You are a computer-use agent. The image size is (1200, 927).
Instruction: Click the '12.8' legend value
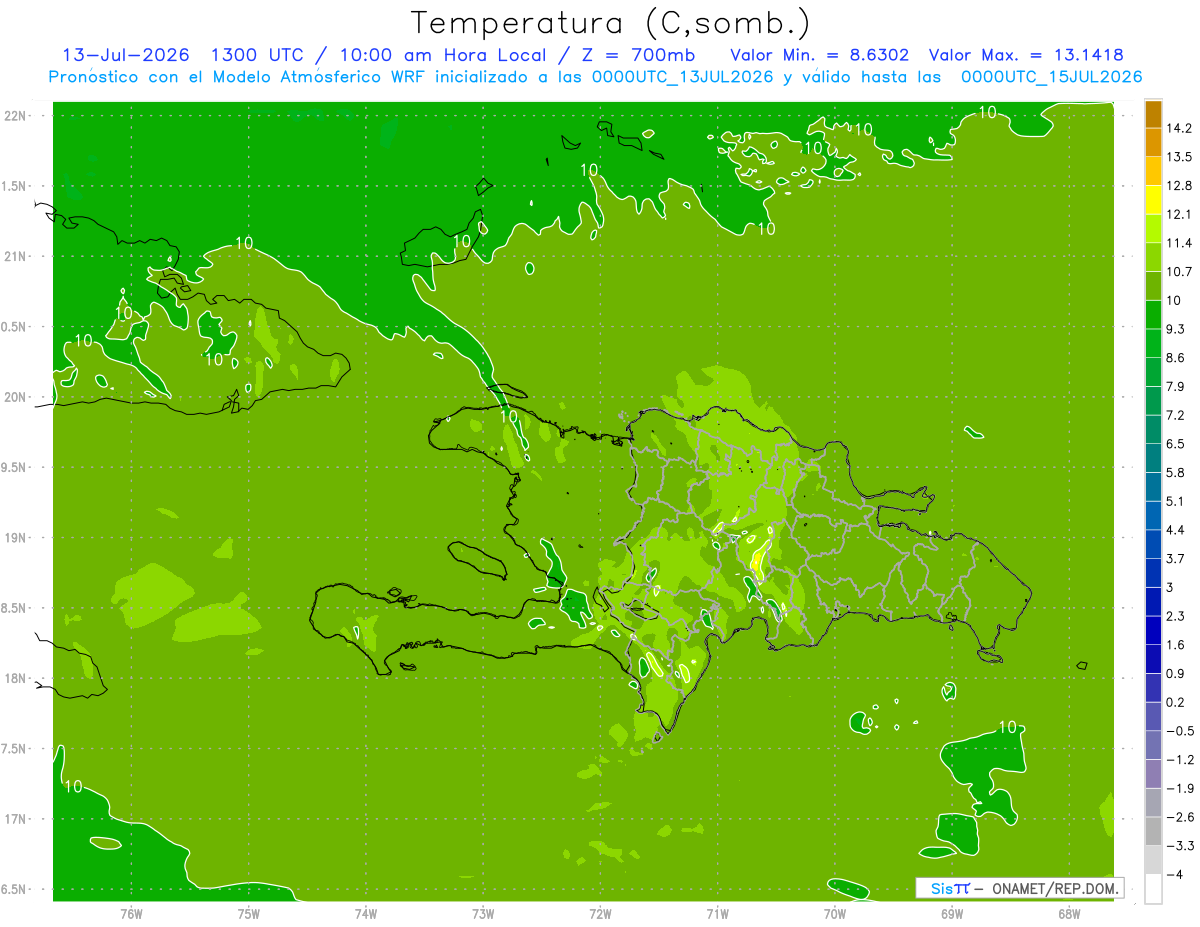click(x=1179, y=185)
